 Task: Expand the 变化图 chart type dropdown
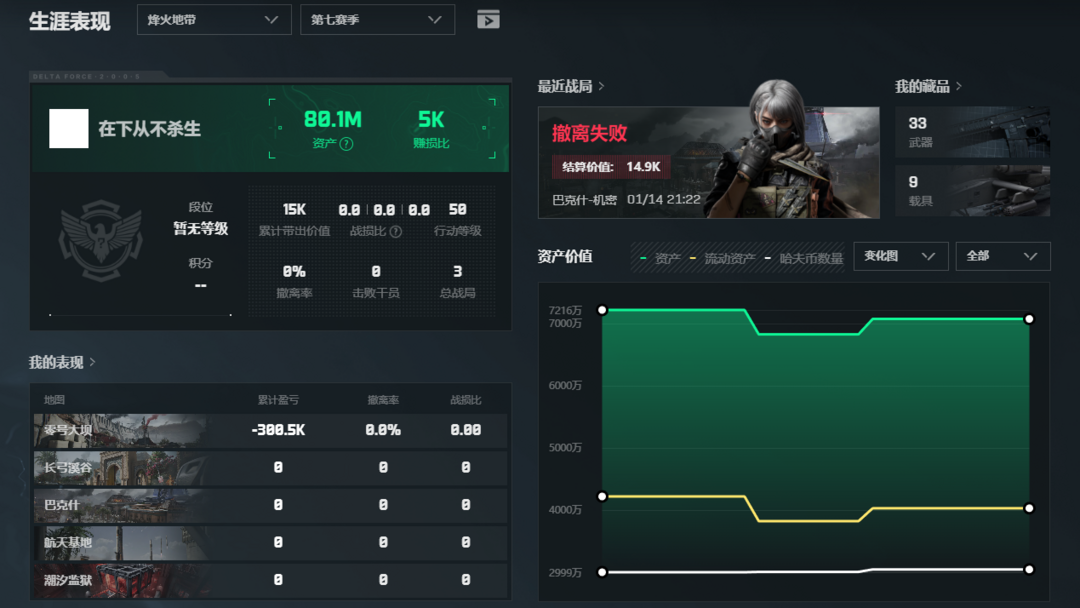click(x=900, y=256)
